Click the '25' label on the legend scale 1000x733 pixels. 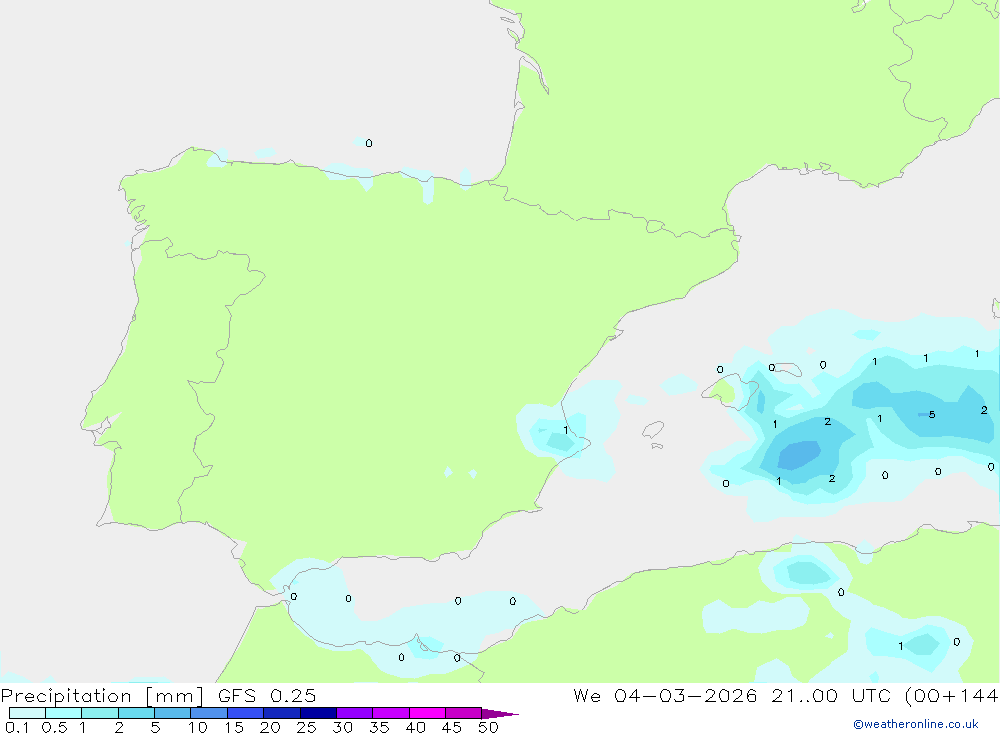click(x=307, y=727)
